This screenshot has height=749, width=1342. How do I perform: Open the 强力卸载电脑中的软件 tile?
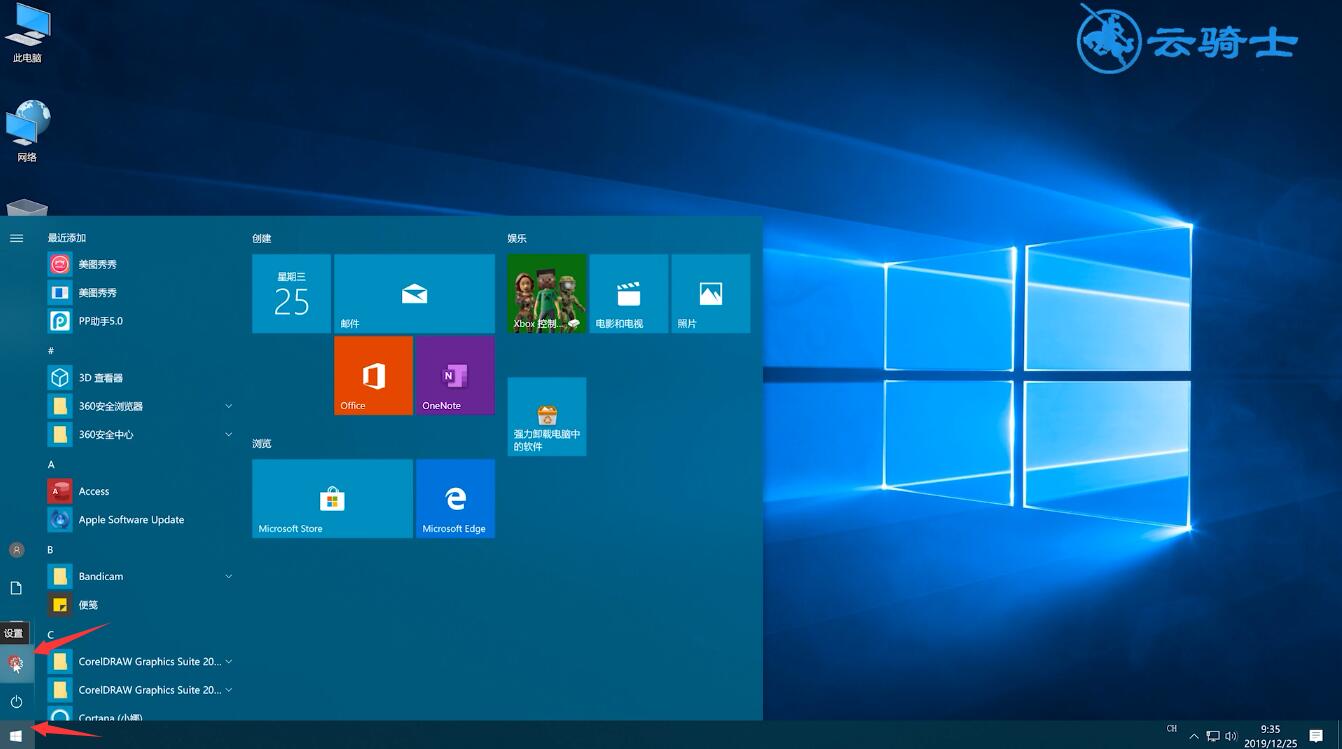click(x=547, y=416)
